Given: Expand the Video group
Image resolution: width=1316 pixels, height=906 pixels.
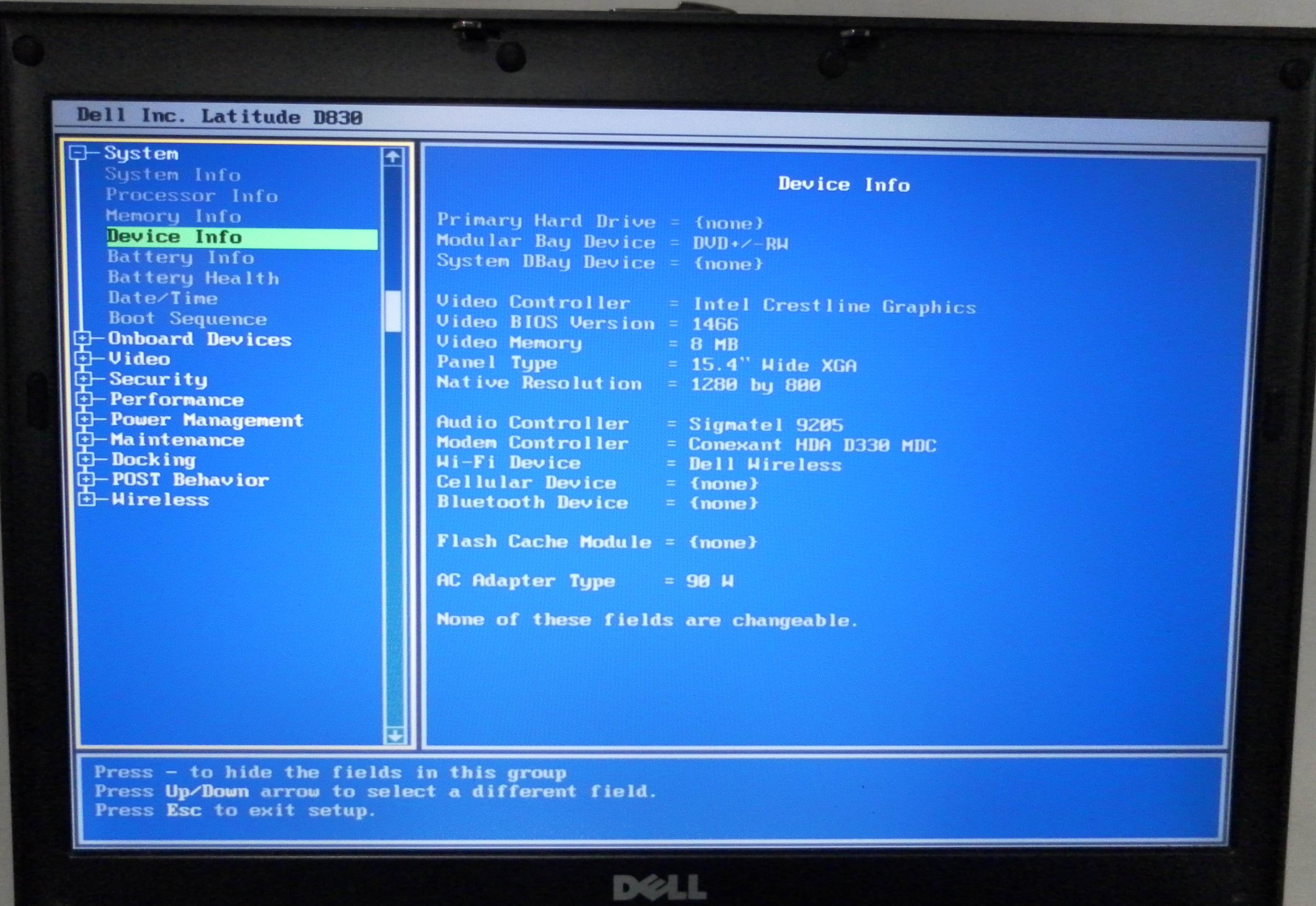Looking at the screenshot, I should tap(83, 359).
